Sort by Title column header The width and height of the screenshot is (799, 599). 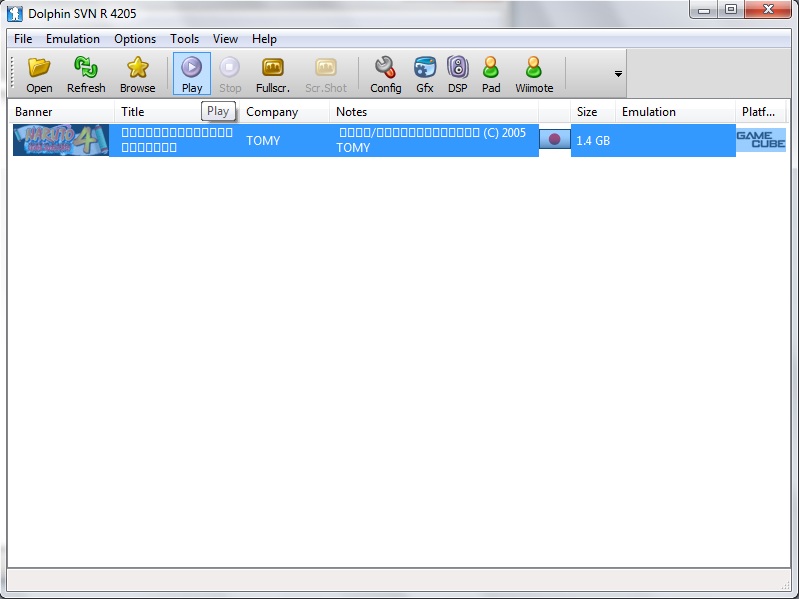click(177, 112)
